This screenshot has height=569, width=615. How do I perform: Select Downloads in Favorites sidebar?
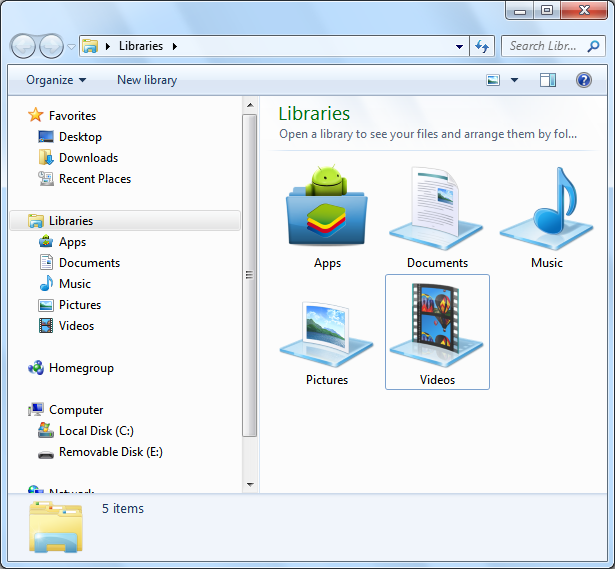[x=88, y=158]
